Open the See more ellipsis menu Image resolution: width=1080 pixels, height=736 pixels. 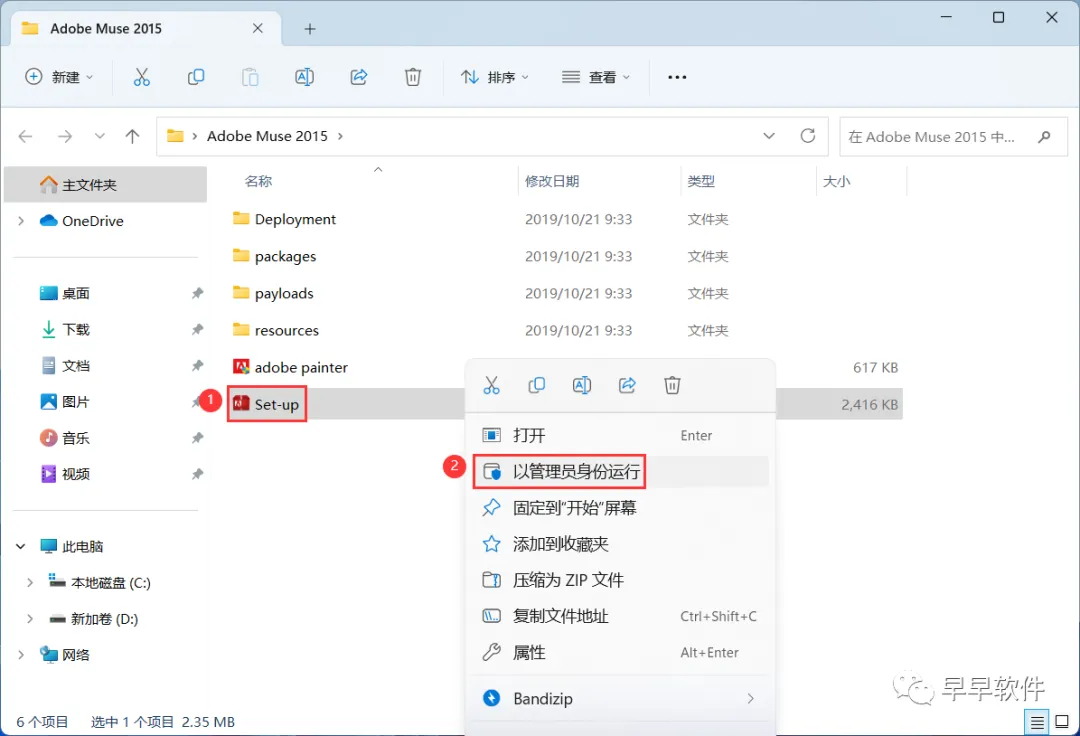pyautogui.click(x=677, y=77)
